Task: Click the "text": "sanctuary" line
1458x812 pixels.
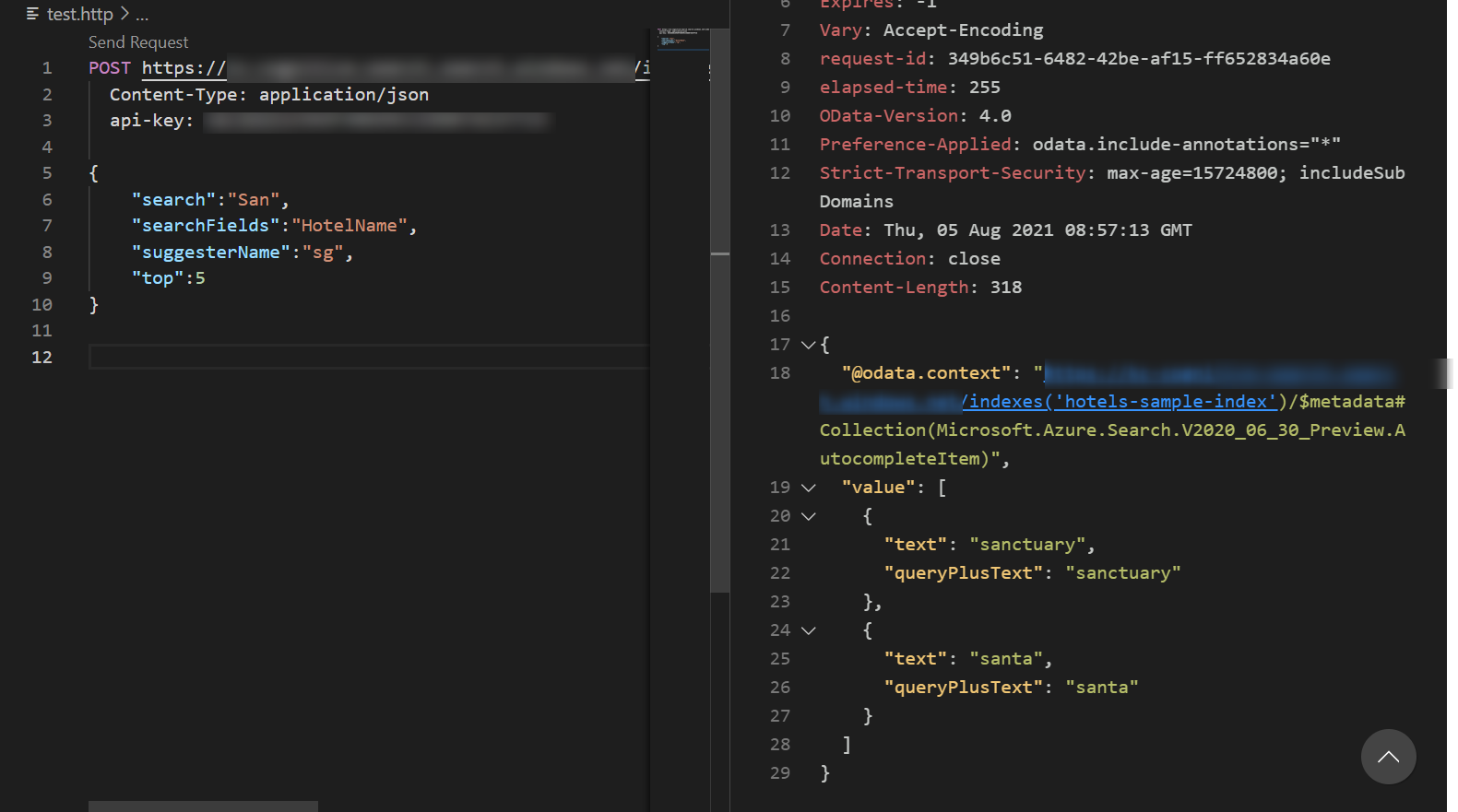Action: click(990, 545)
